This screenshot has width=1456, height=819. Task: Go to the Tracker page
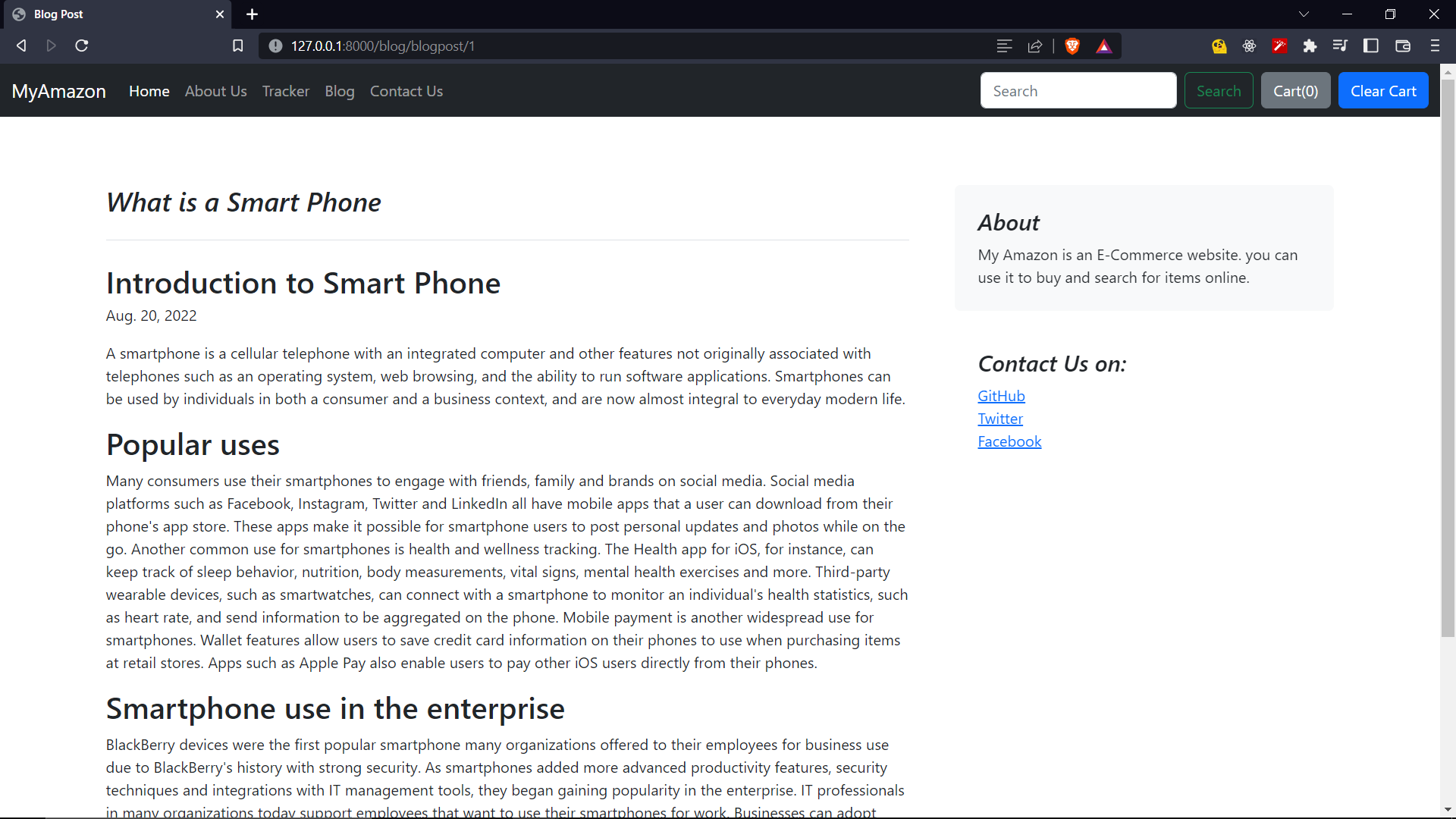point(285,90)
